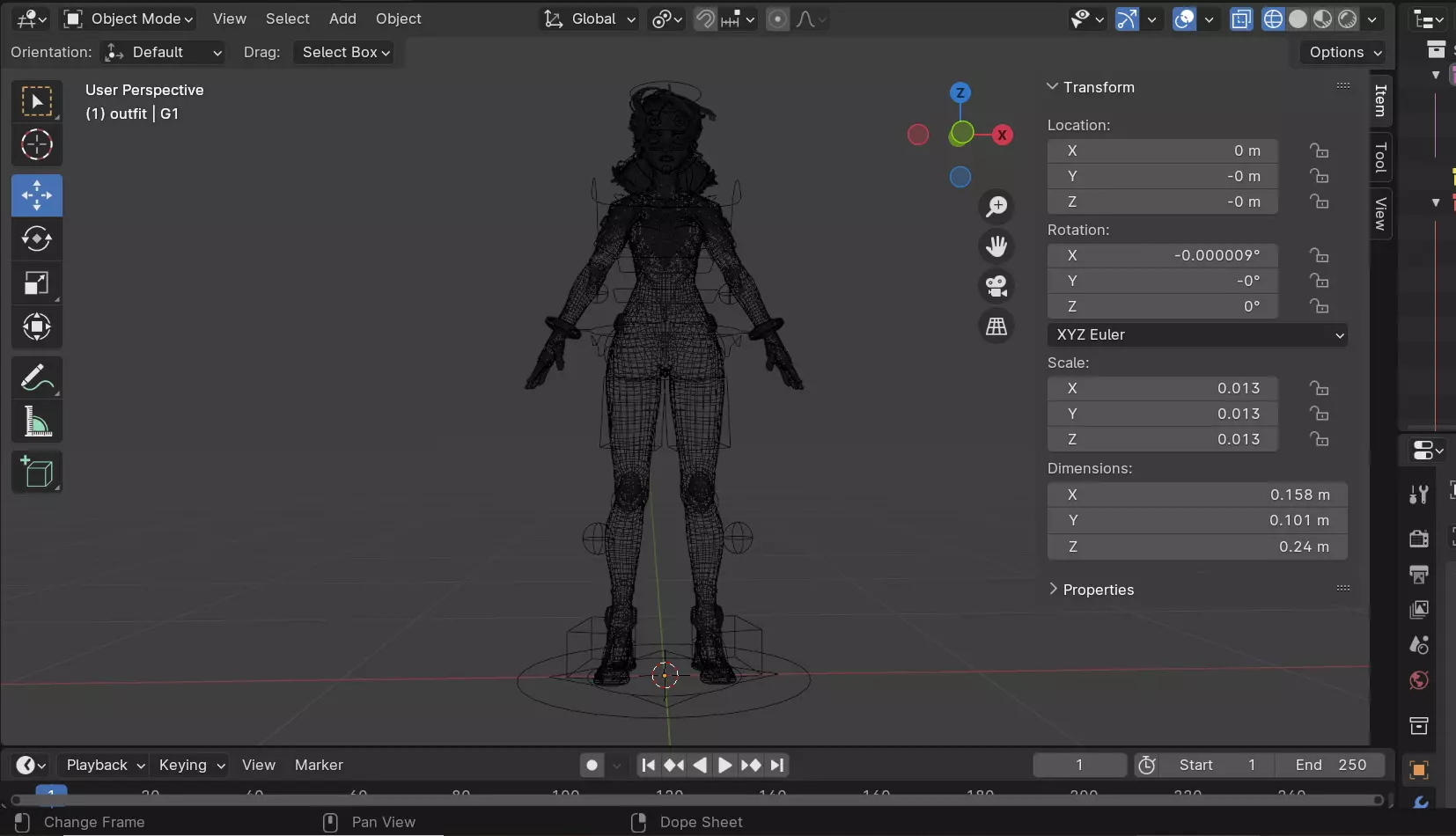Open the View Layer properties tab
Viewport: 1456px width, 836px height.
(1418, 609)
